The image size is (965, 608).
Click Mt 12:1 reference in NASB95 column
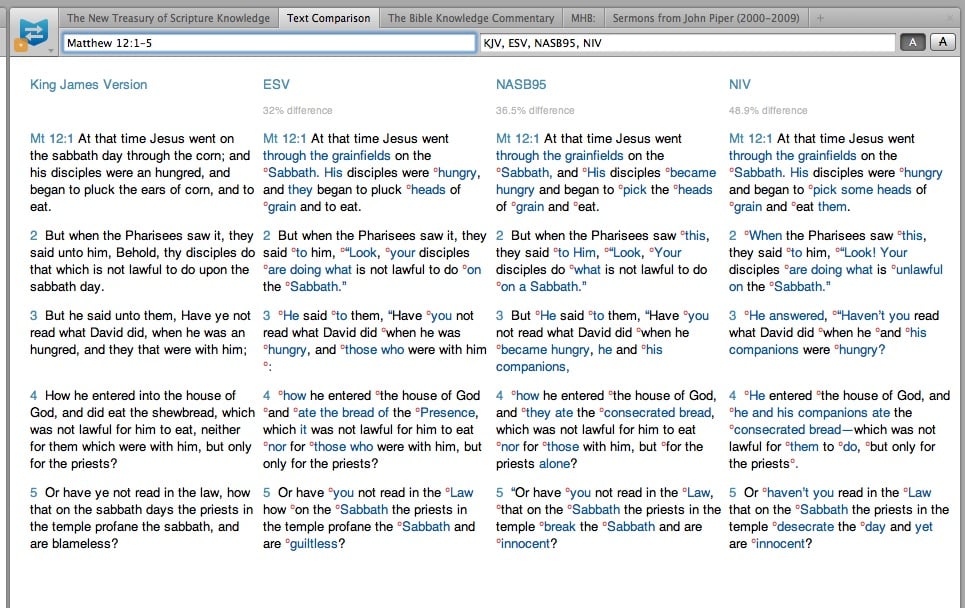tap(518, 138)
